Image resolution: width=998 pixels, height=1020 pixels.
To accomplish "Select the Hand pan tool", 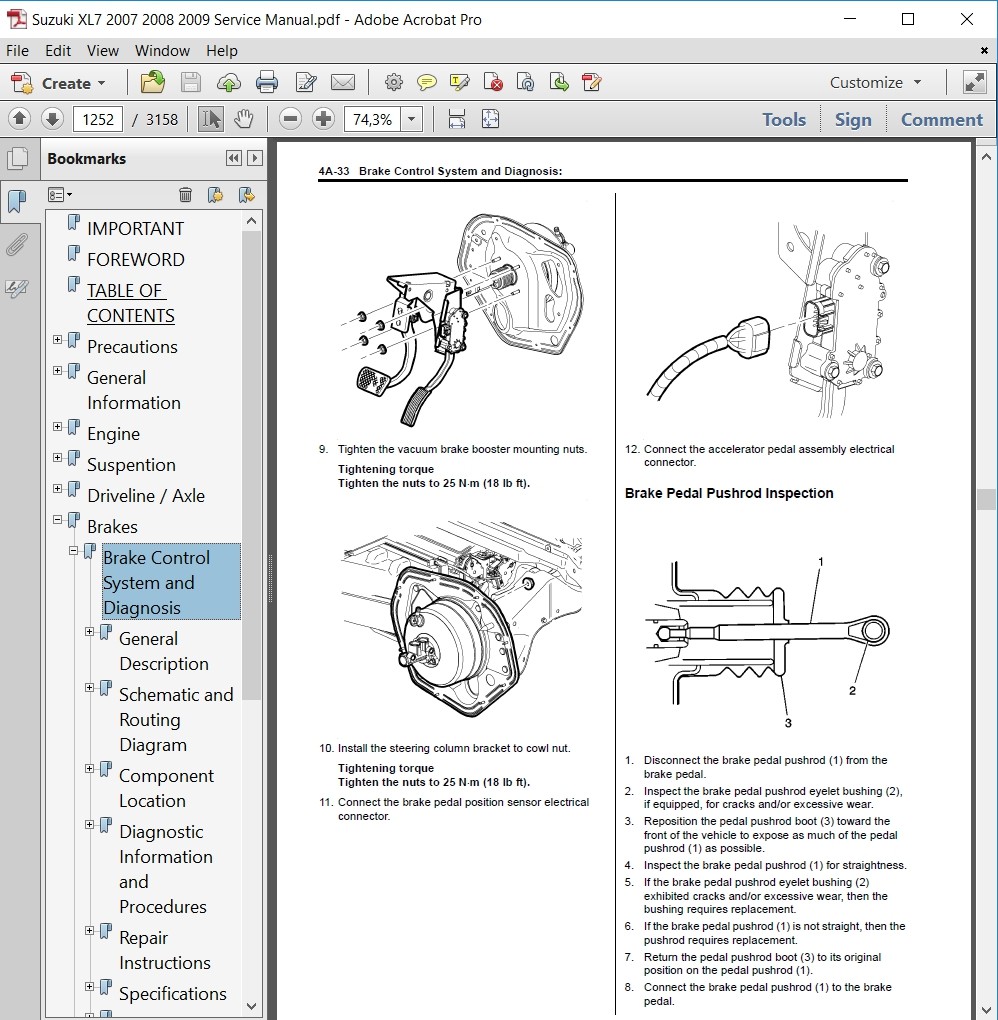I will [x=243, y=120].
